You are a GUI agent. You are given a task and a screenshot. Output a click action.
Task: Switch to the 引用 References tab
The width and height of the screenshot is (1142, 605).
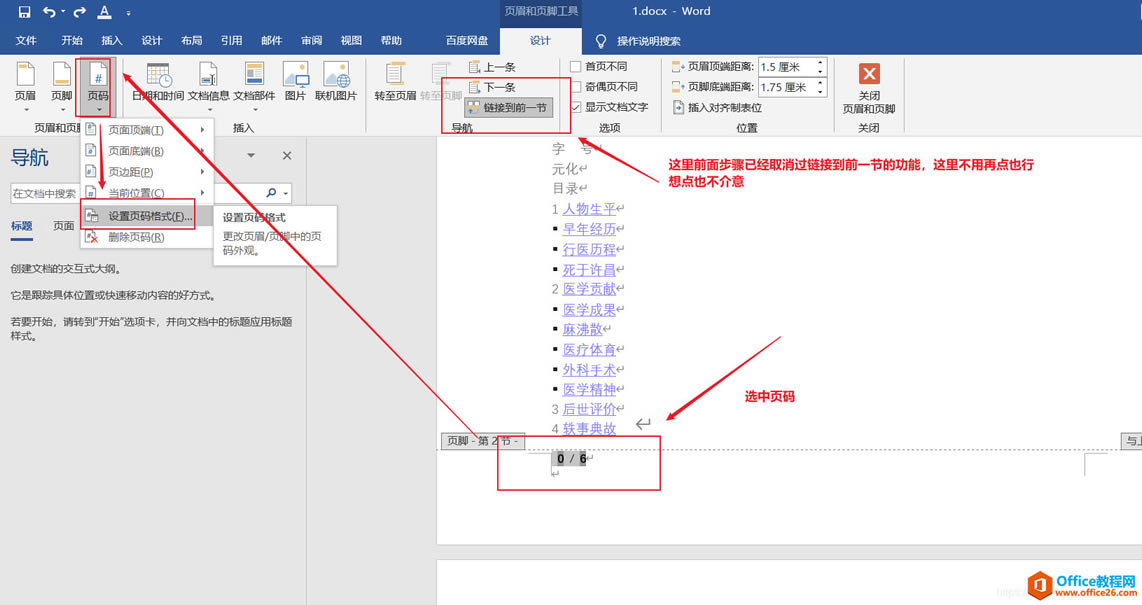(x=232, y=41)
